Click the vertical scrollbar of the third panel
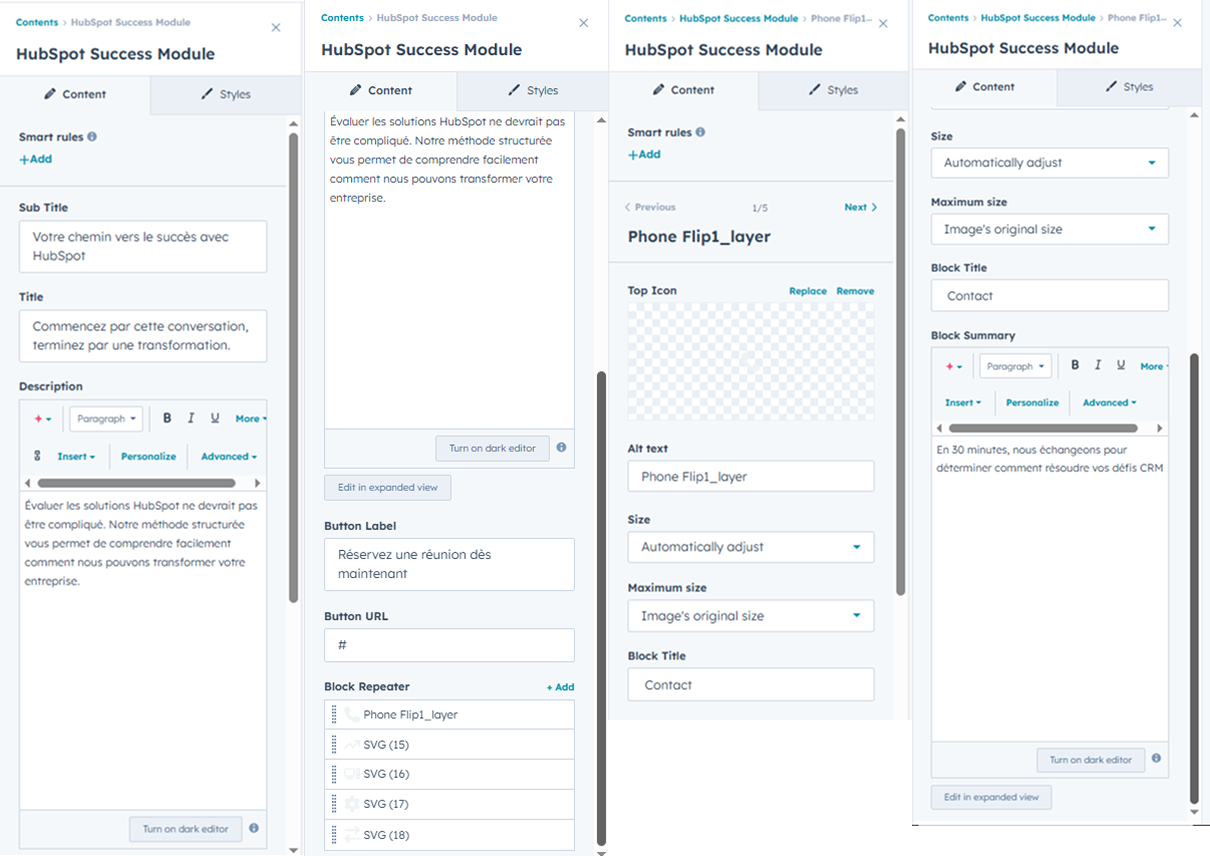The image size is (1210, 856). coord(901,360)
